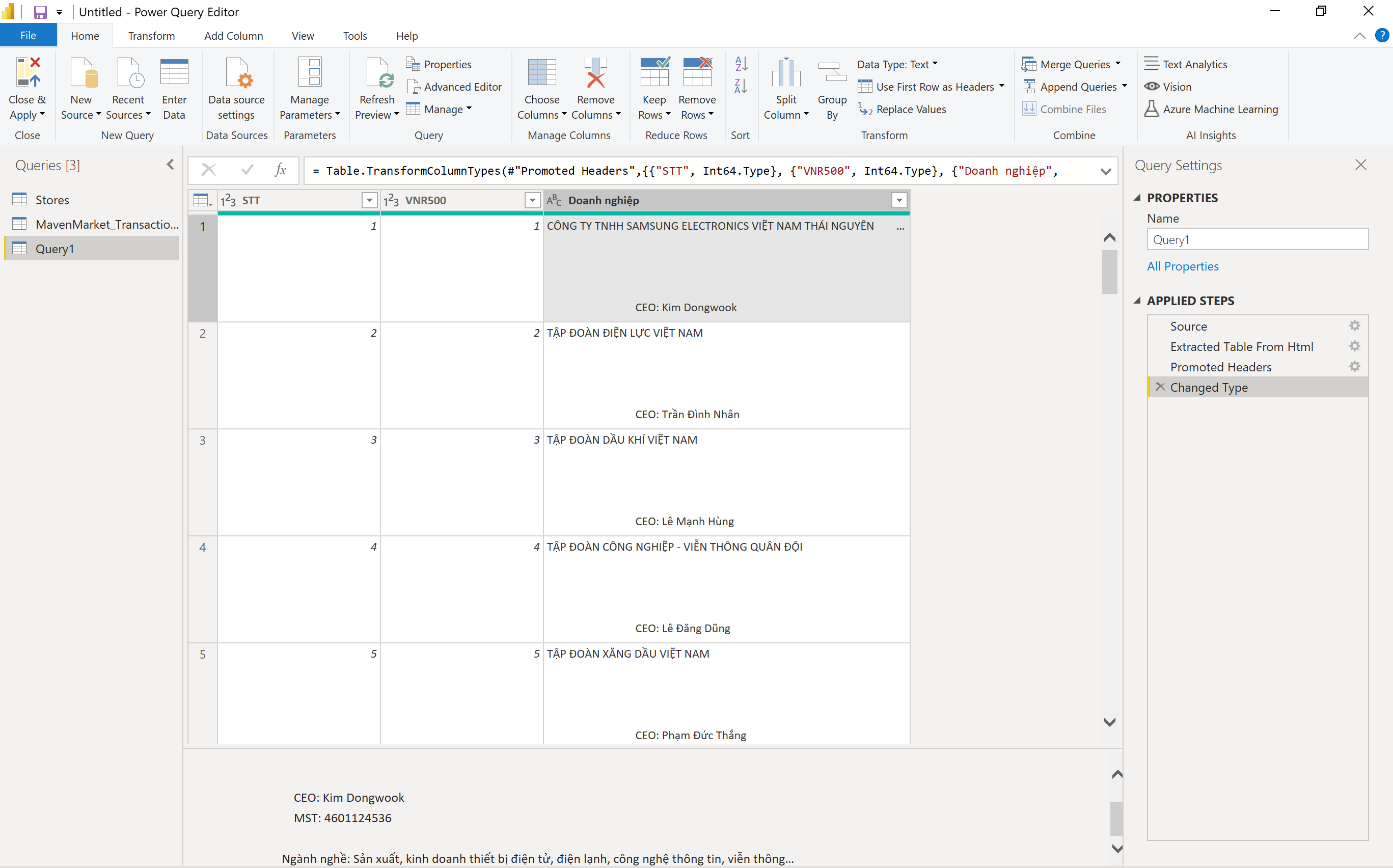This screenshot has height=868, width=1393.
Task: Collapse the ribbon
Action: pos(1359,36)
